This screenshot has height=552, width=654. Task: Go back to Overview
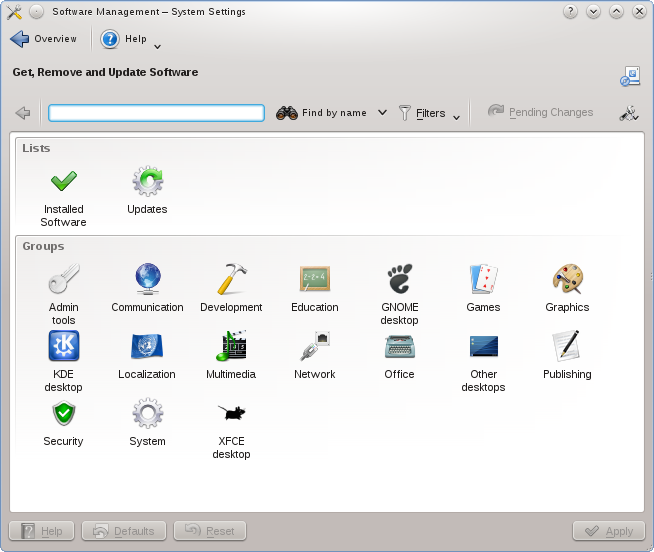pos(43,39)
